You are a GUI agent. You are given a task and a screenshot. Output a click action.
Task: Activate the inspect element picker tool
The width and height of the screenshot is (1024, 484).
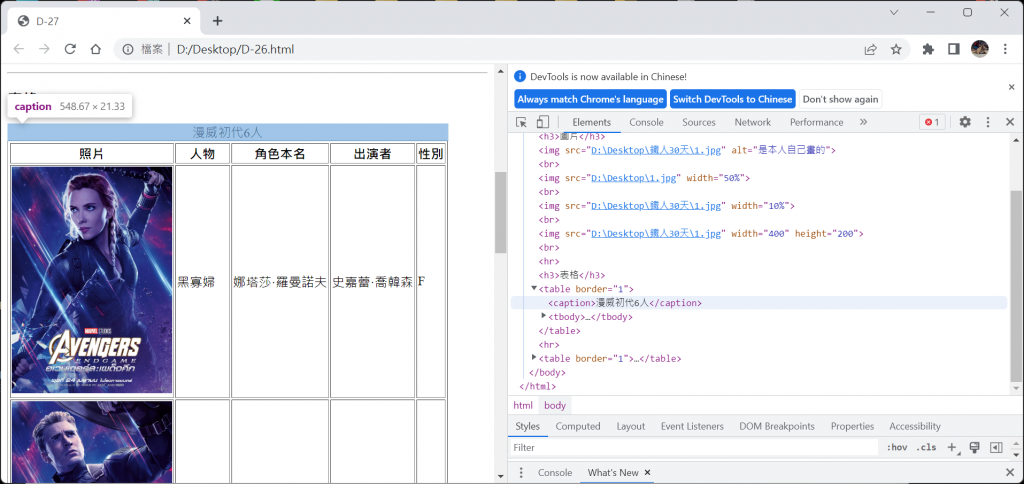[x=521, y=122]
